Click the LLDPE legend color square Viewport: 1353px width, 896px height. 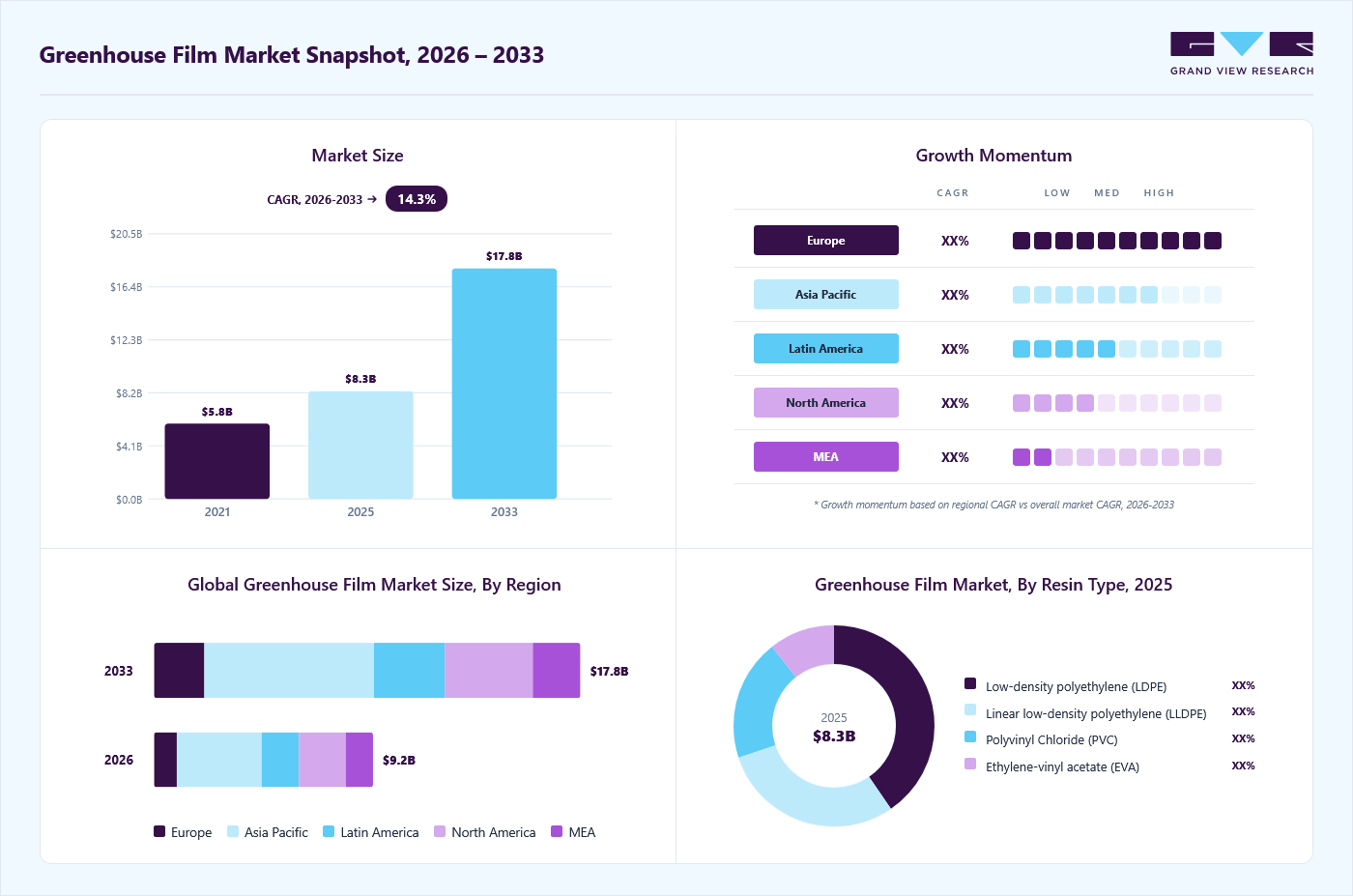click(970, 709)
